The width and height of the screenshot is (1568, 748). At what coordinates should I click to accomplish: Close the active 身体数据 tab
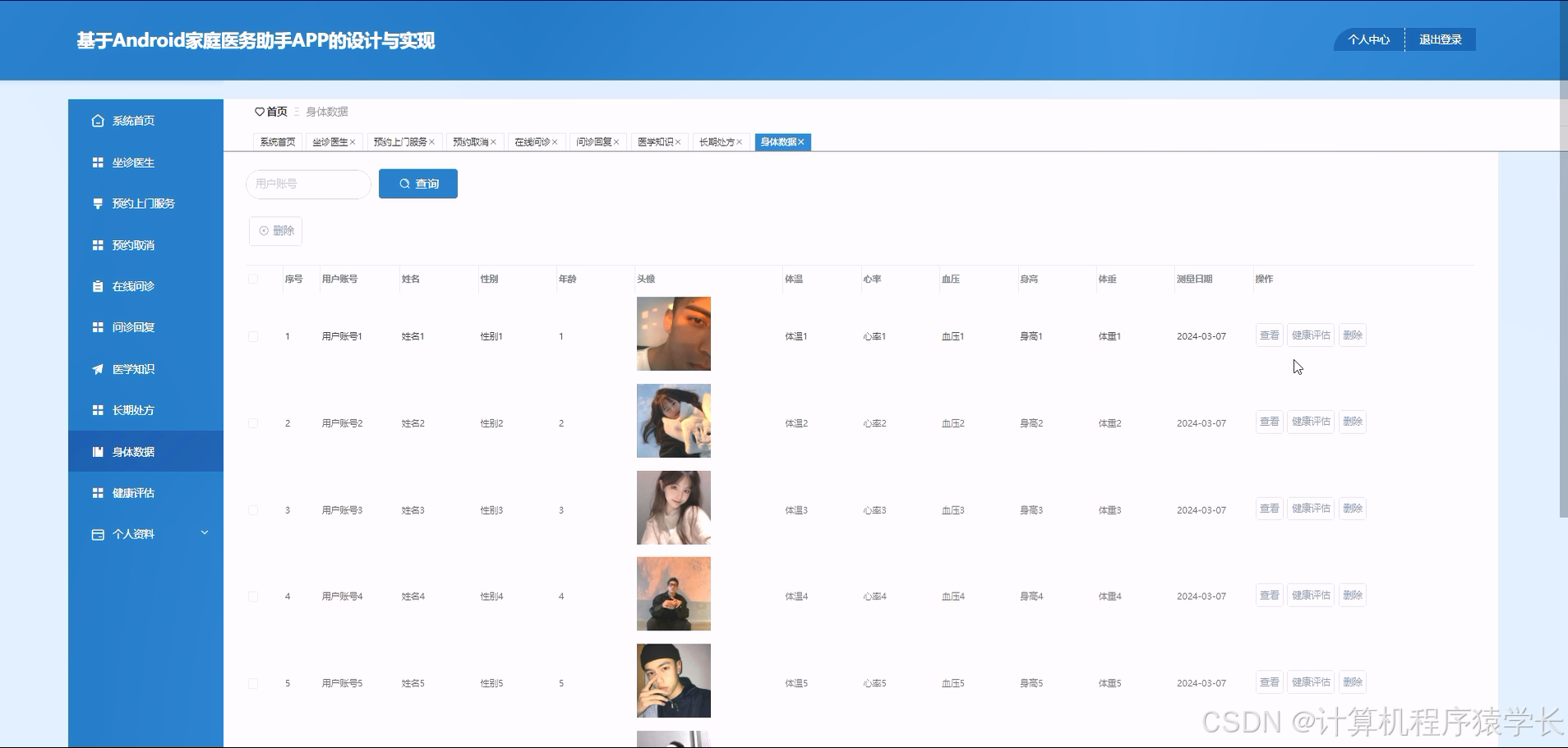[x=801, y=142]
